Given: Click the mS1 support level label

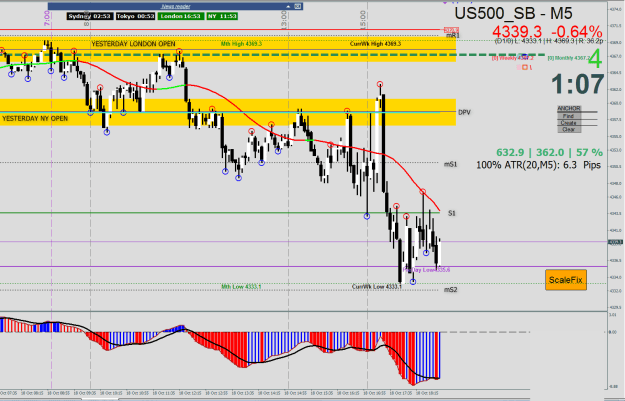Looking at the screenshot, I should (x=451, y=164).
